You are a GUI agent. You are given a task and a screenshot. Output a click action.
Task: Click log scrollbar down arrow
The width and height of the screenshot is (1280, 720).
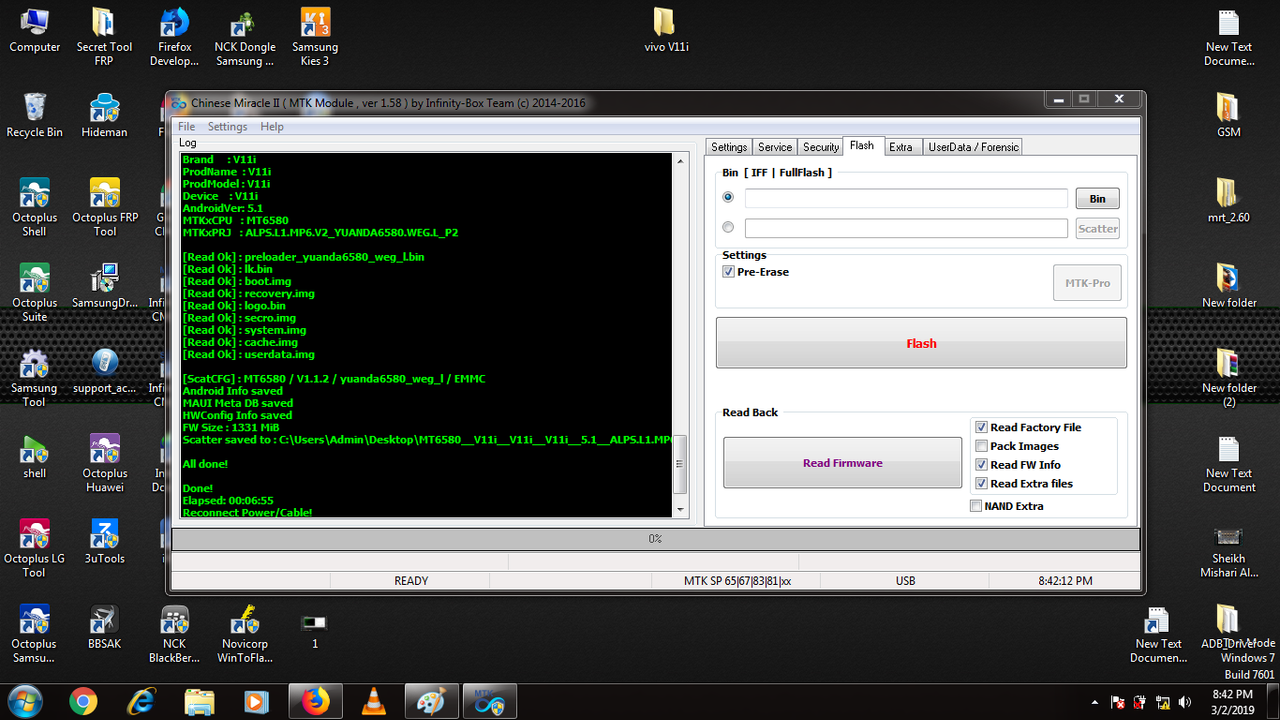tap(681, 509)
